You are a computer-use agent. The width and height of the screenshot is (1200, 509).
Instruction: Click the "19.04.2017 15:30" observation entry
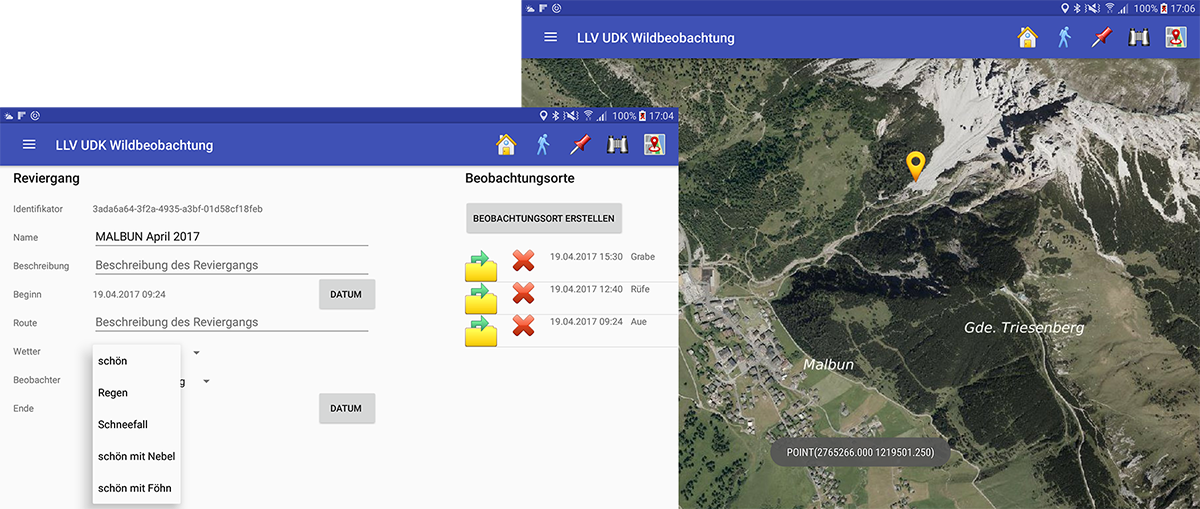coord(586,257)
